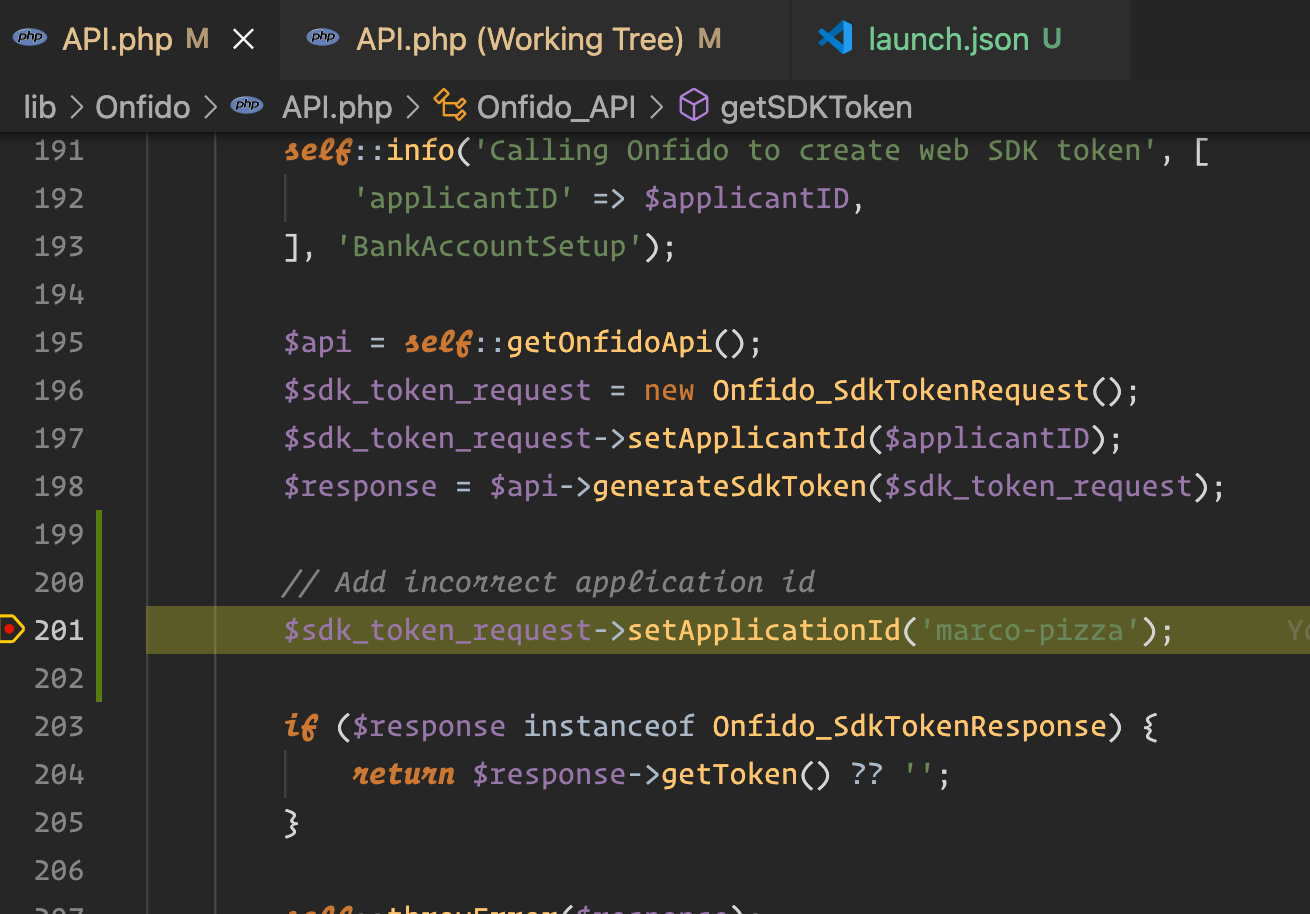Click generateSdkToken on line 198
The width and height of the screenshot is (1310, 914).
pos(729,487)
